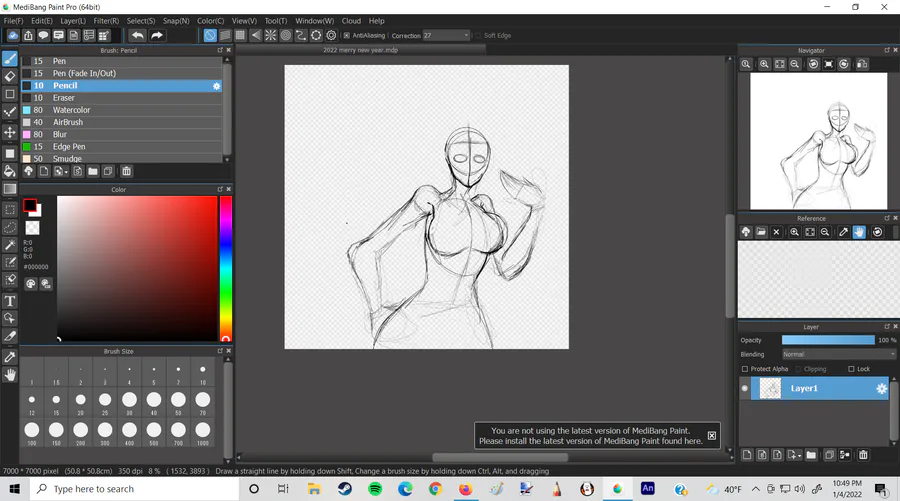
Task: Select the Hand pan tool
Action: pos(10,375)
